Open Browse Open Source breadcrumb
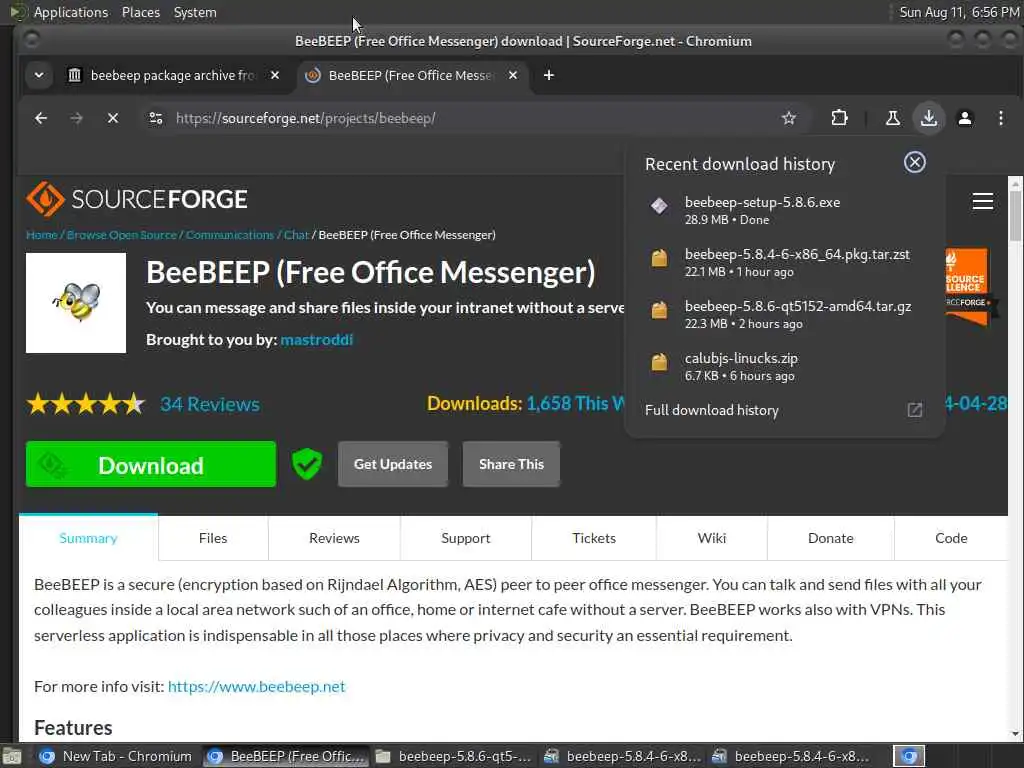Image resolution: width=1024 pixels, height=768 pixels. pyautogui.click(x=121, y=234)
